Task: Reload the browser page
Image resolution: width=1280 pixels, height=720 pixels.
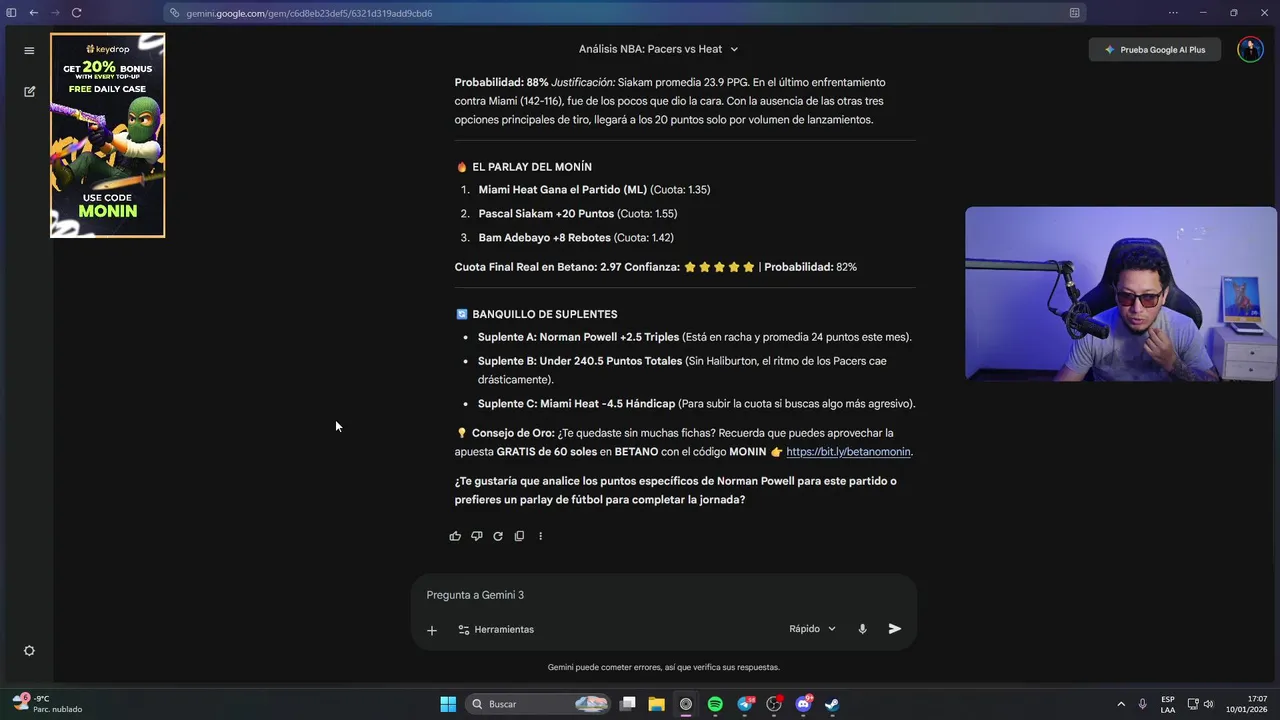Action: tap(76, 13)
